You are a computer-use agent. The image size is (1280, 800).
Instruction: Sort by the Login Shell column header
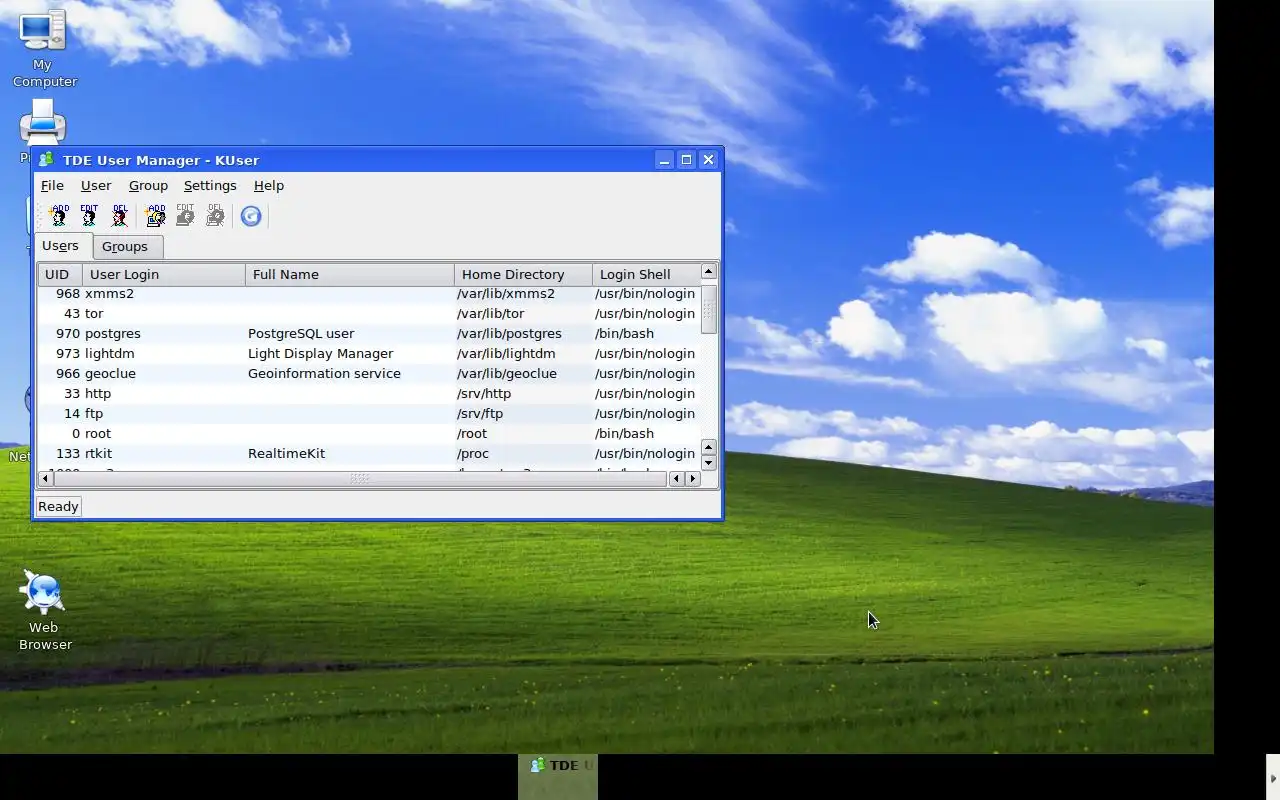point(646,274)
